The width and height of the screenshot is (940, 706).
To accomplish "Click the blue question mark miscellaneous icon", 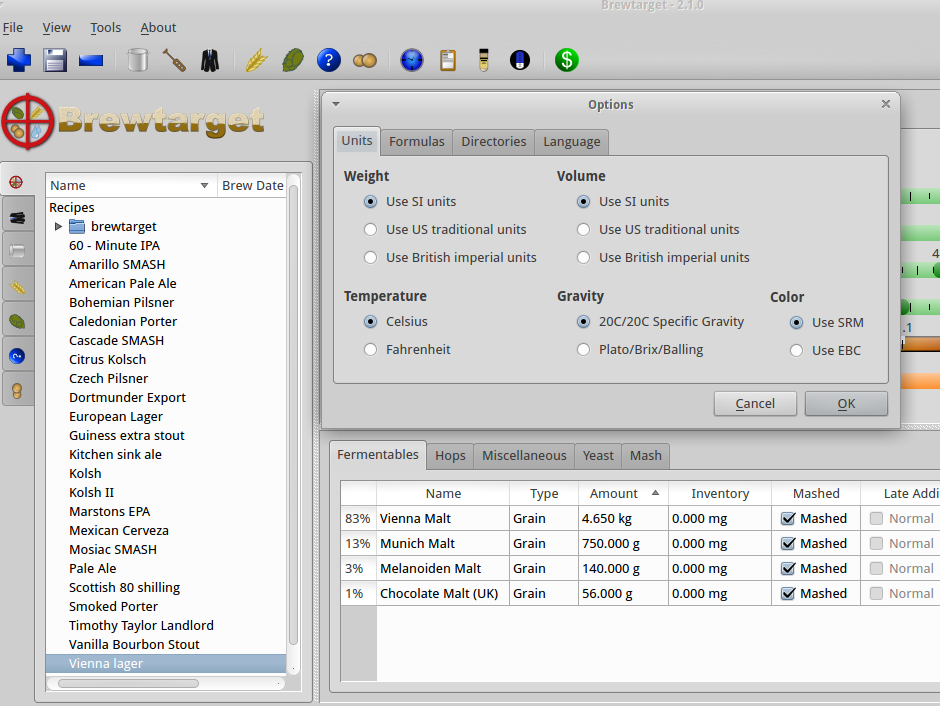I will [329, 60].
